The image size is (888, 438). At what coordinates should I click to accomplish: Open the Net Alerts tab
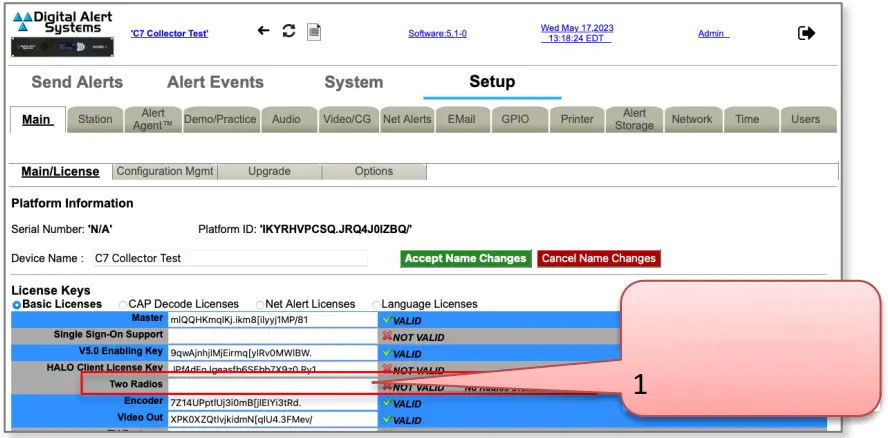[x=407, y=120]
